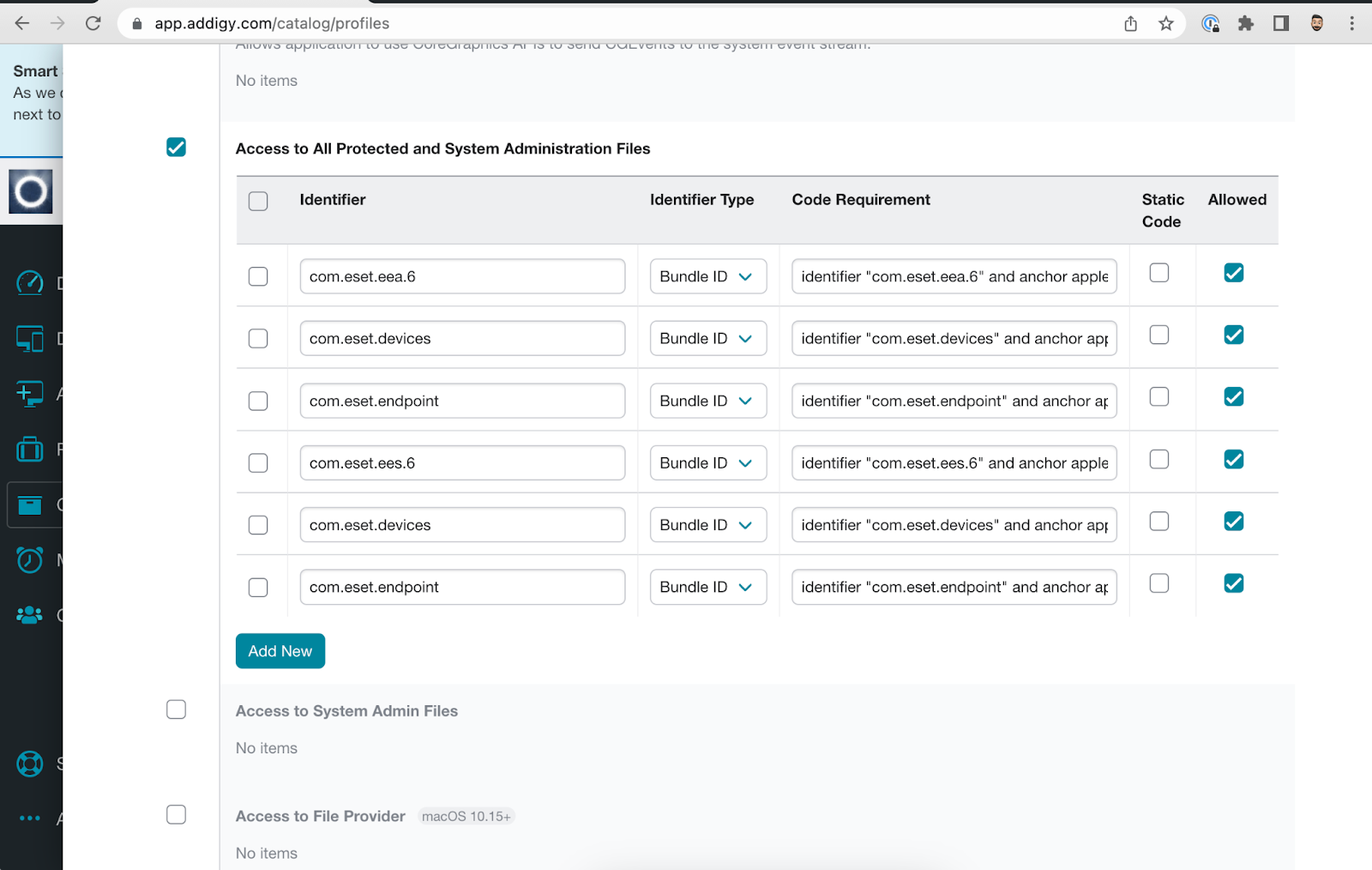This screenshot has width=1372, height=870.
Task: Disable Allowed for com.eset.ees.6 row
Action: point(1233,459)
